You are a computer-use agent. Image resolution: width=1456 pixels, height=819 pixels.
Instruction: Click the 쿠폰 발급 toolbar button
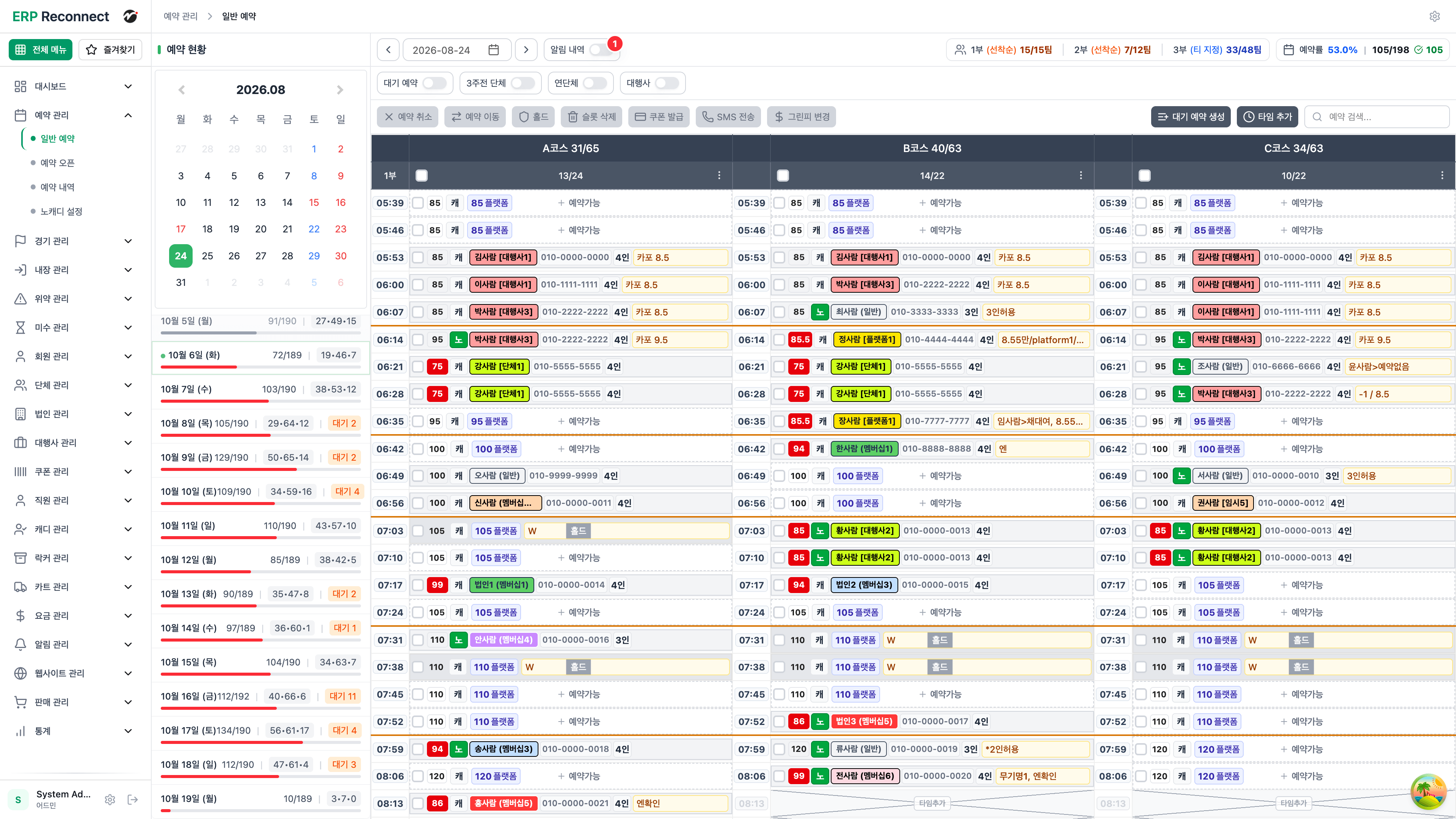point(659,117)
